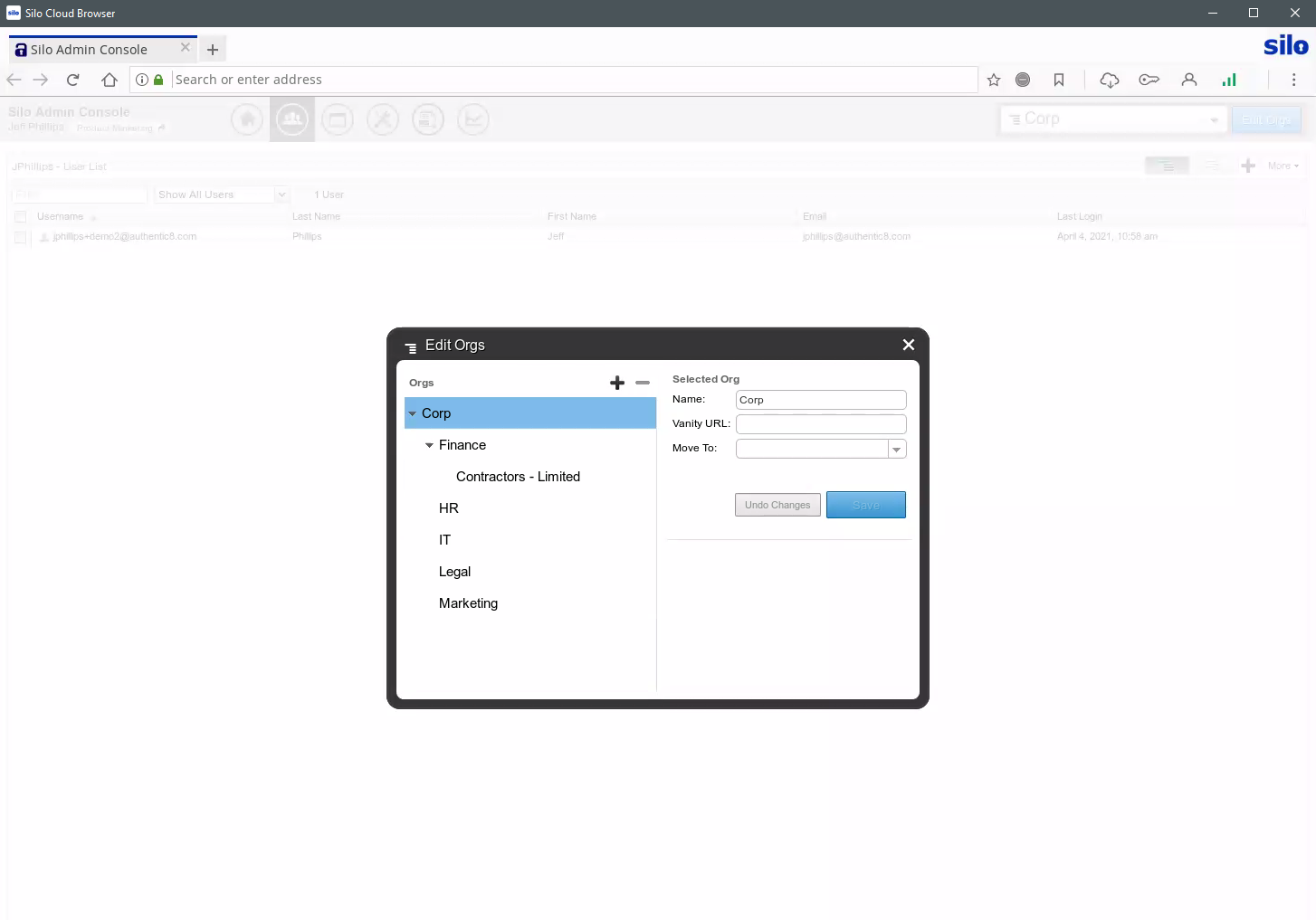This screenshot has height=920, width=1316.
Task: Collapse the Finance org node
Action: click(x=429, y=445)
